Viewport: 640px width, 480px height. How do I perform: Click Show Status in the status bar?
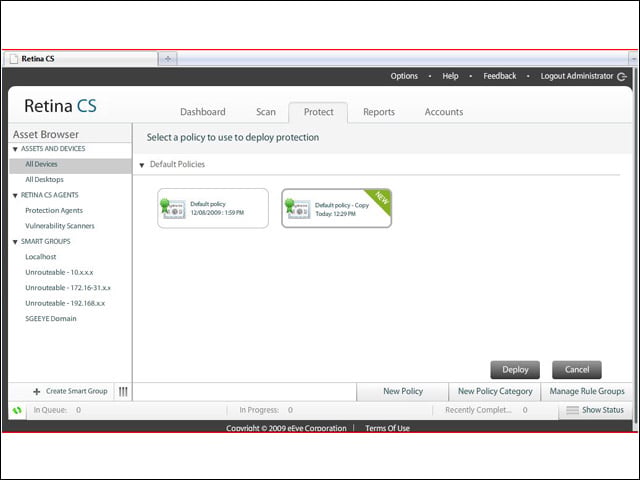coord(596,410)
